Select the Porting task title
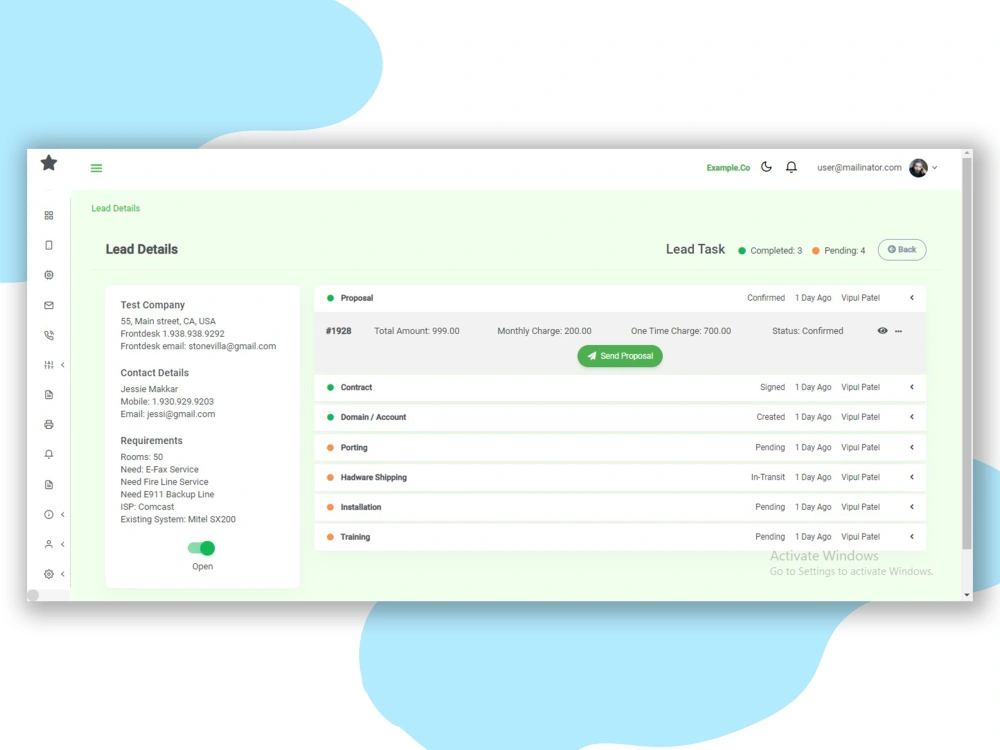 pos(354,448)
